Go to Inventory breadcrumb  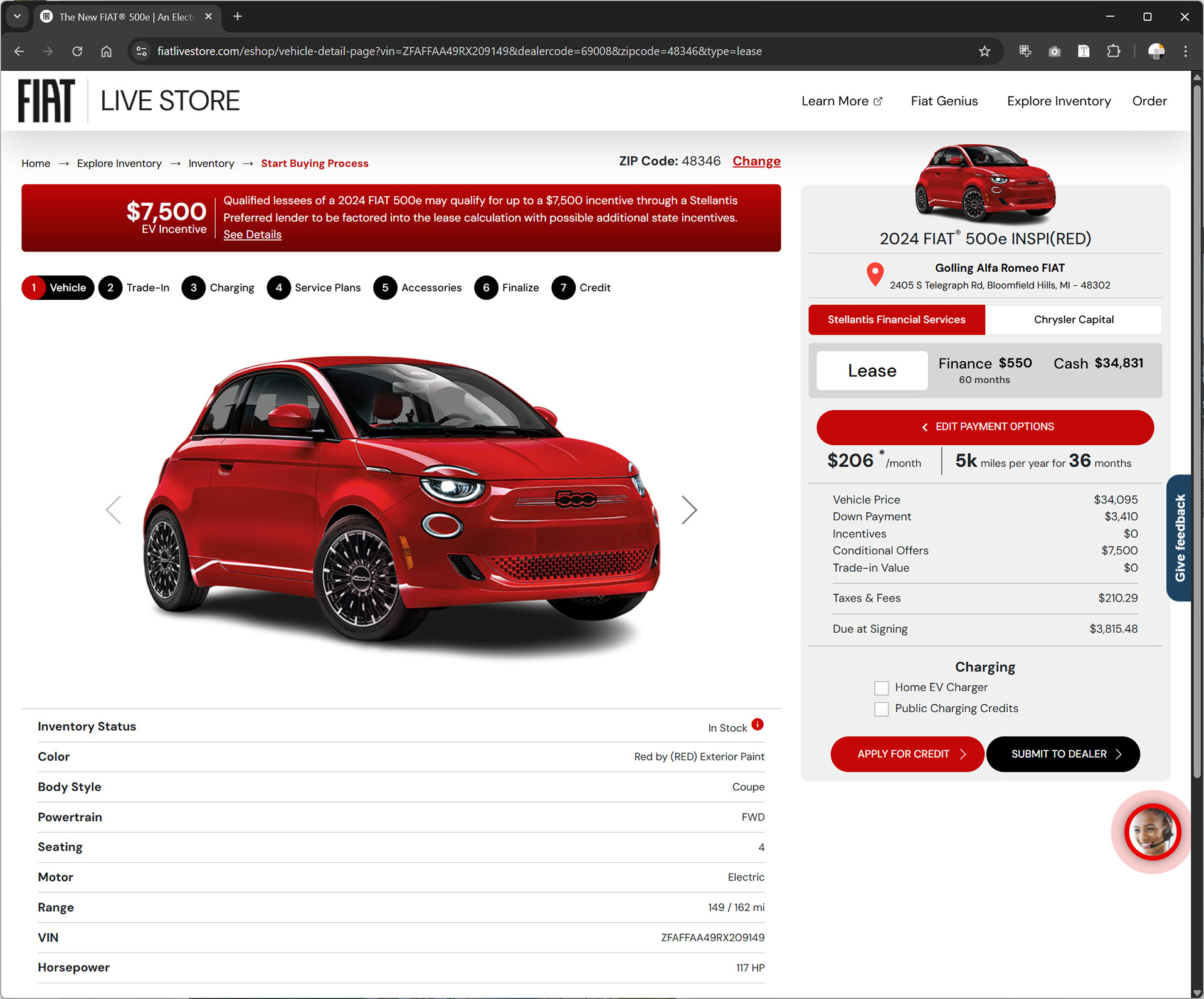(x=211, y=163)
